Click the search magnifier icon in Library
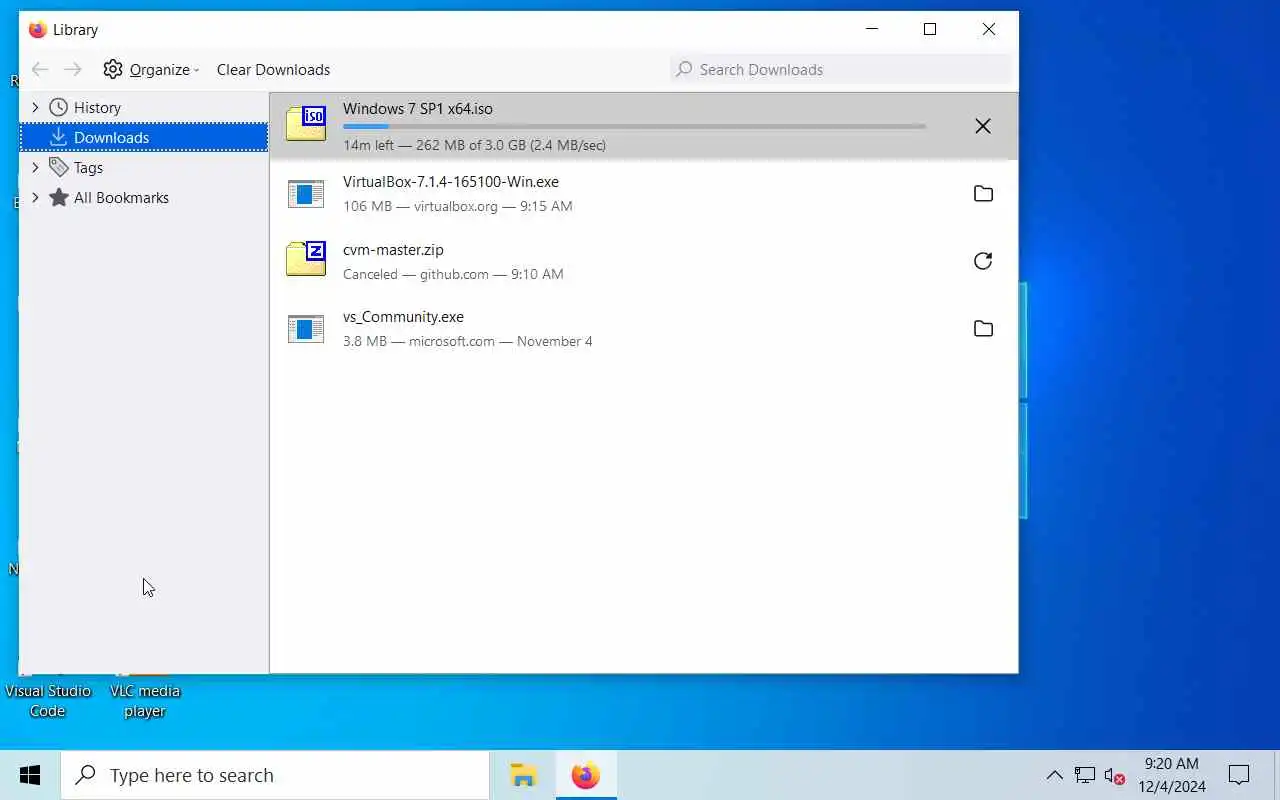The width and height of the screenshot is (1280, 800). click(x=684, y=69)
